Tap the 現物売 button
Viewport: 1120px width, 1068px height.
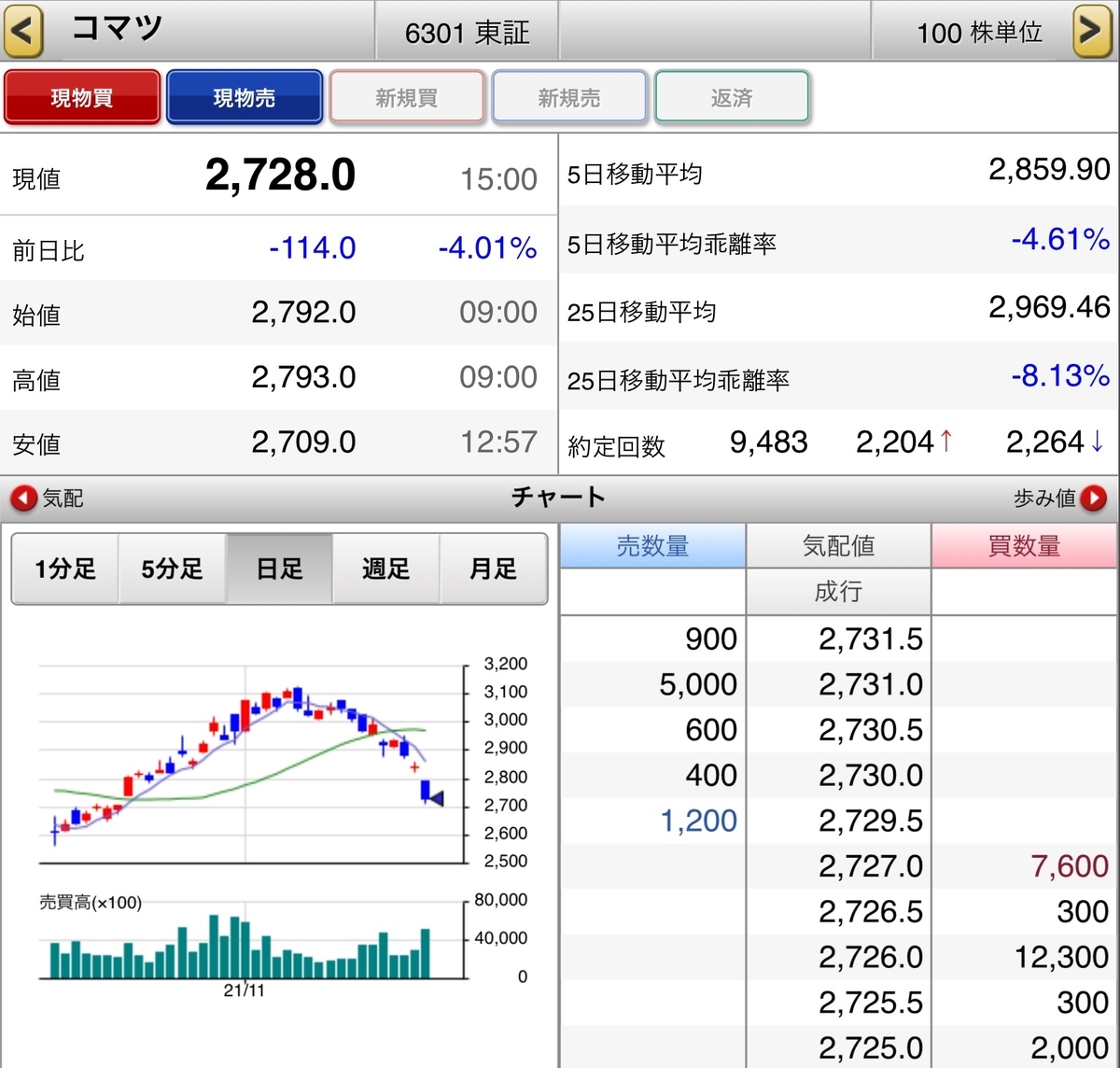[x=245, y=97]
